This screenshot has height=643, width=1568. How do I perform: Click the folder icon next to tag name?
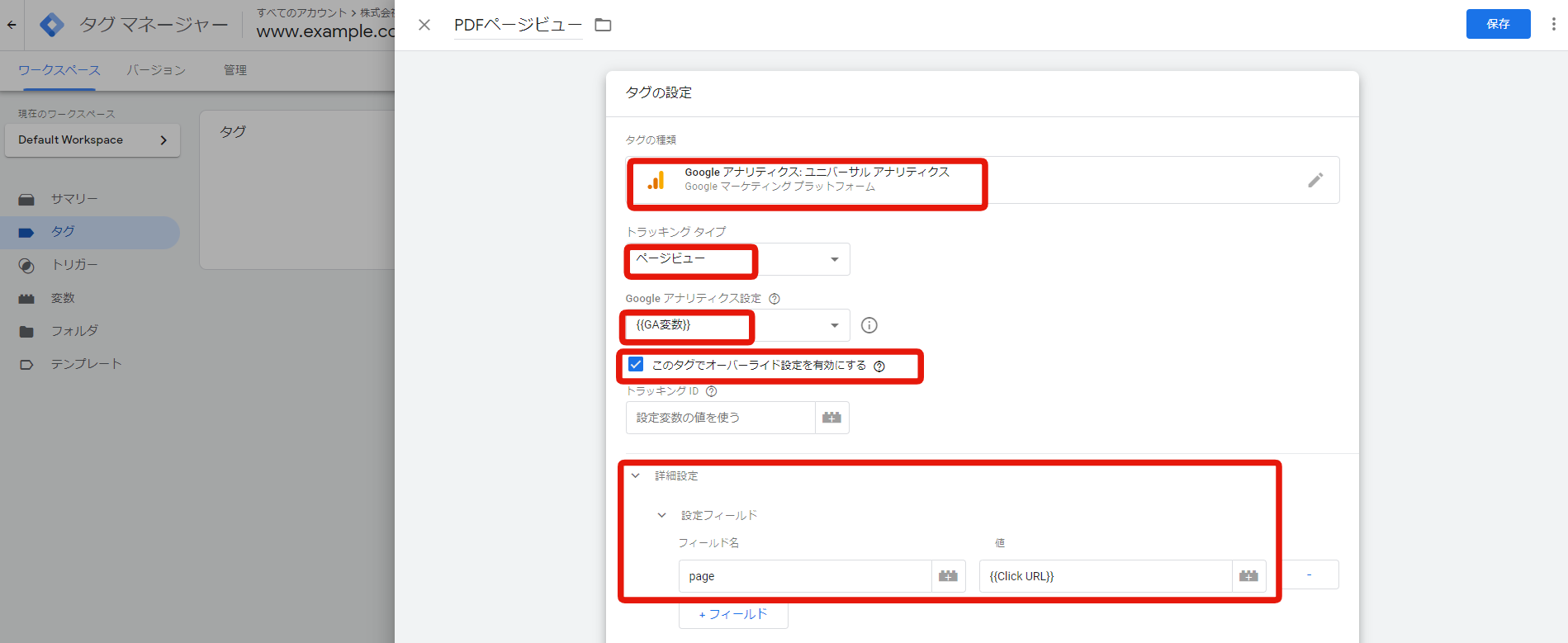coord(604,25)
